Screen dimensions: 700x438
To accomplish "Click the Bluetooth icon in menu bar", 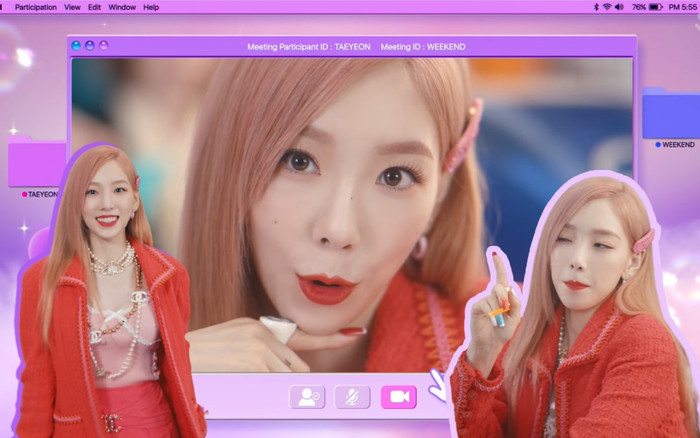I will pyautogui.click(x=596, y=7).
